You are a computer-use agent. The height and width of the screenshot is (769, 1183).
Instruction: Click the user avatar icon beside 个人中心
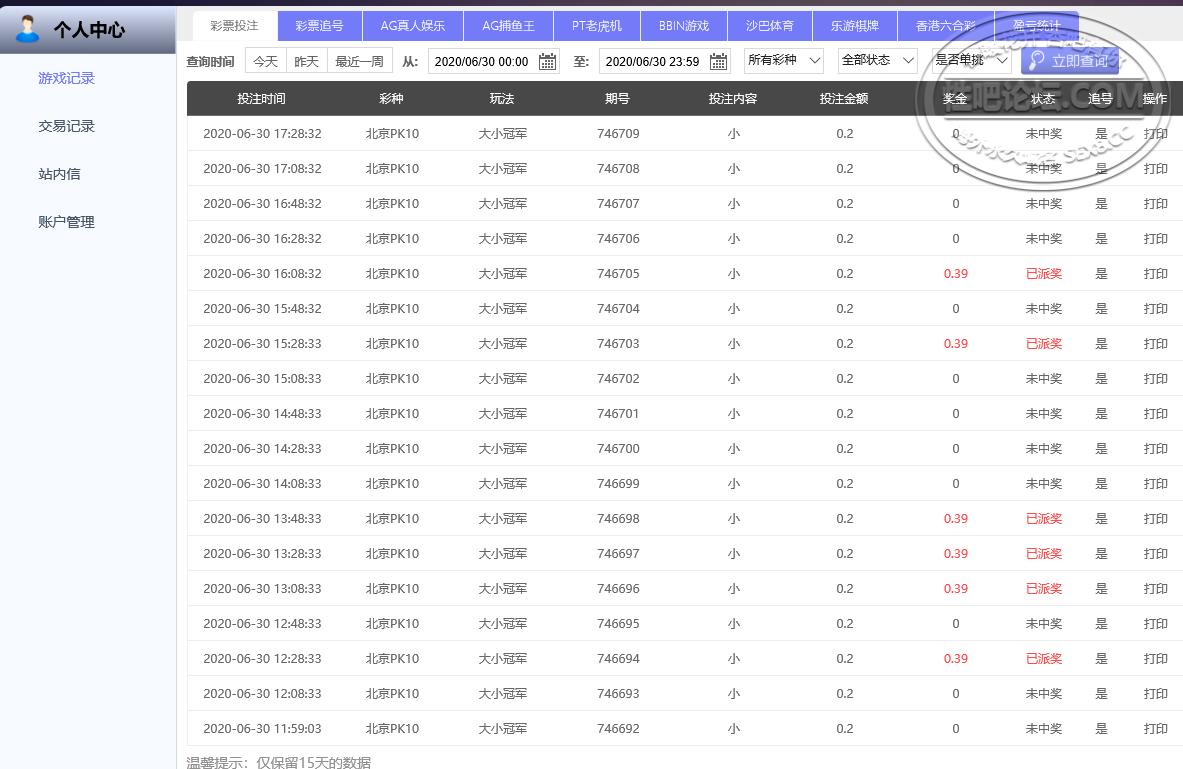point(27,29)
